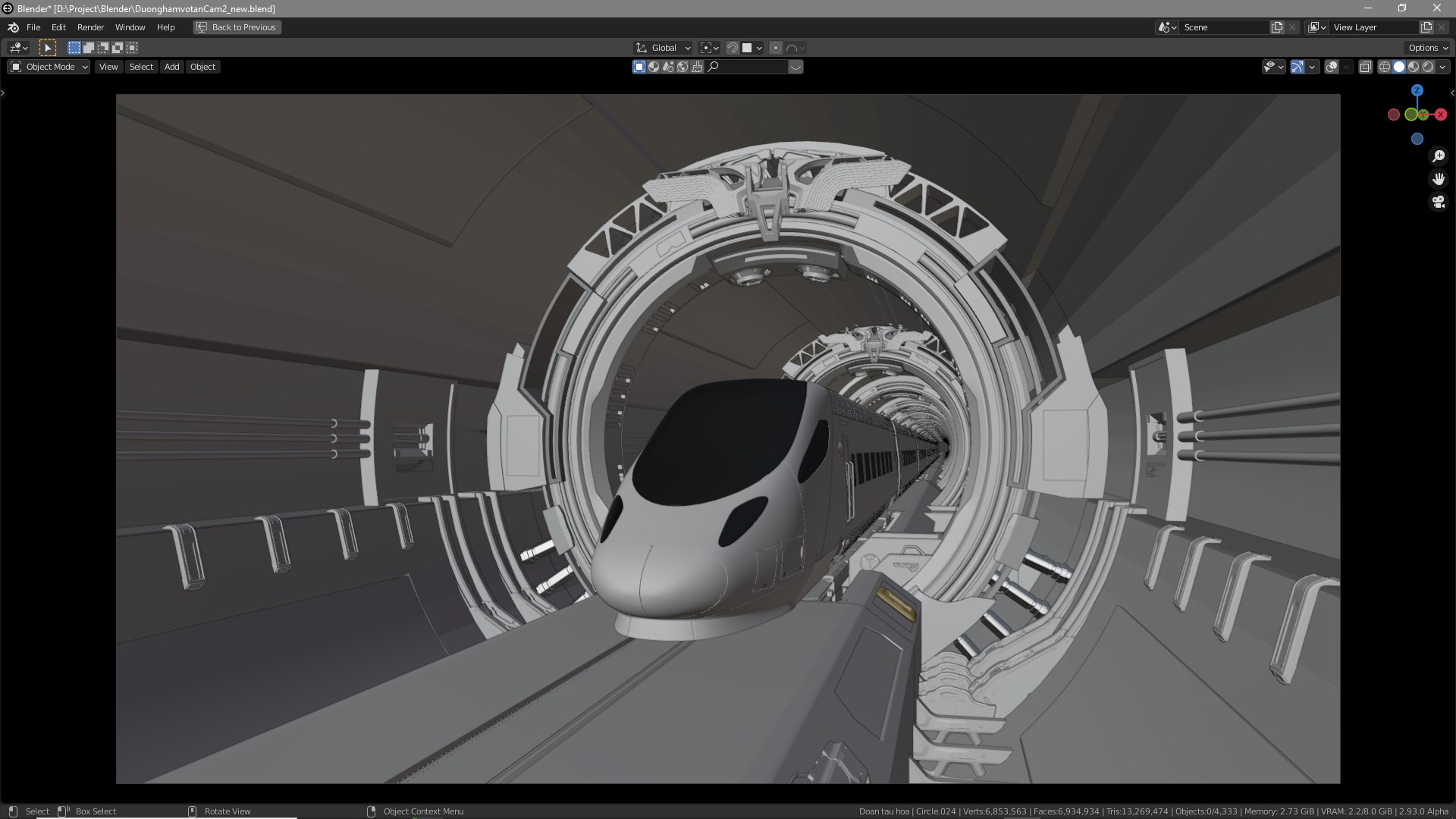The width and height of the screenshot is (1456, 819).
Task: Click the scene properties icon
Action: click(668, 67)
